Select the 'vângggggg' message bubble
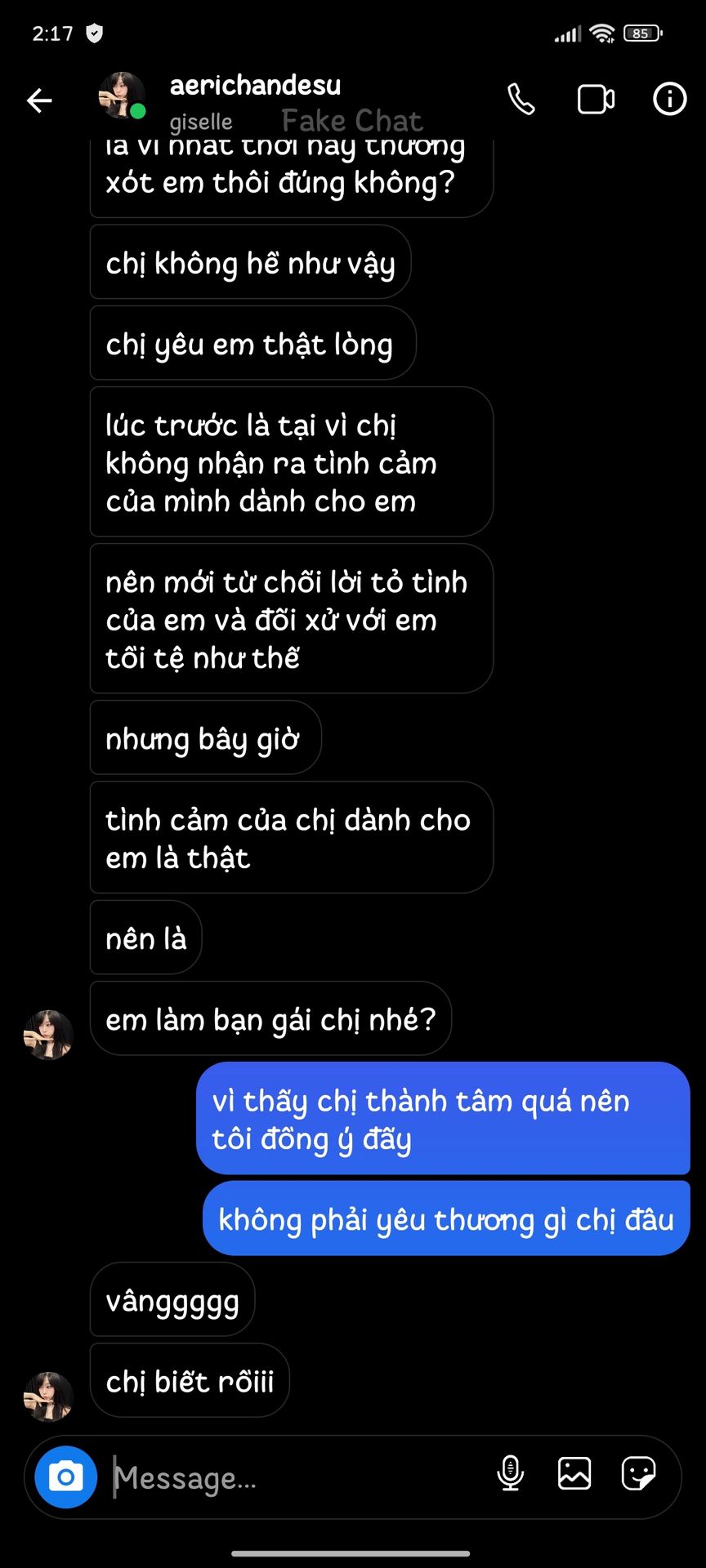The image size is (706, 1568). [x=172, y=1299]
